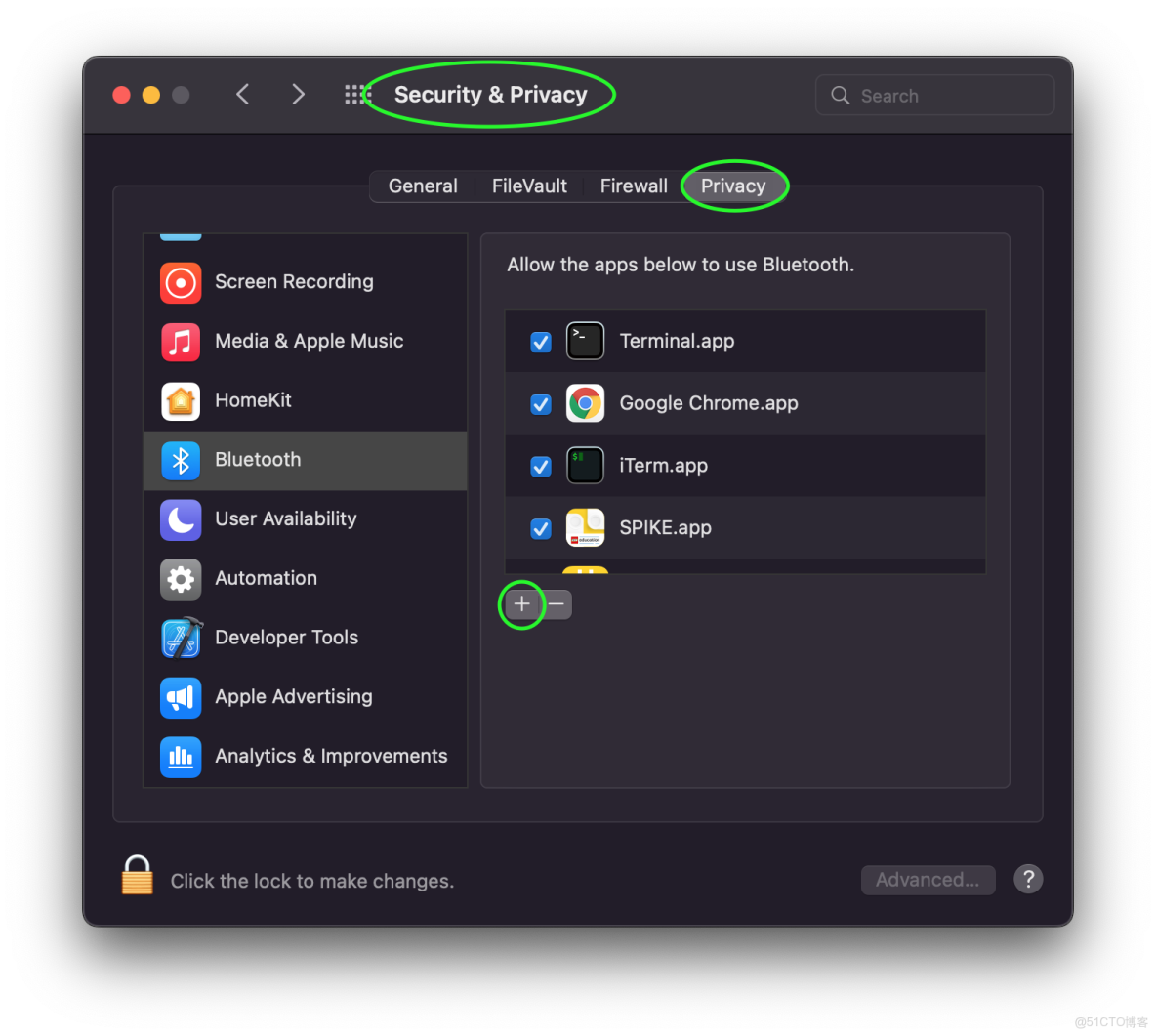Select the Terminal.app name text

pos(677,341)
